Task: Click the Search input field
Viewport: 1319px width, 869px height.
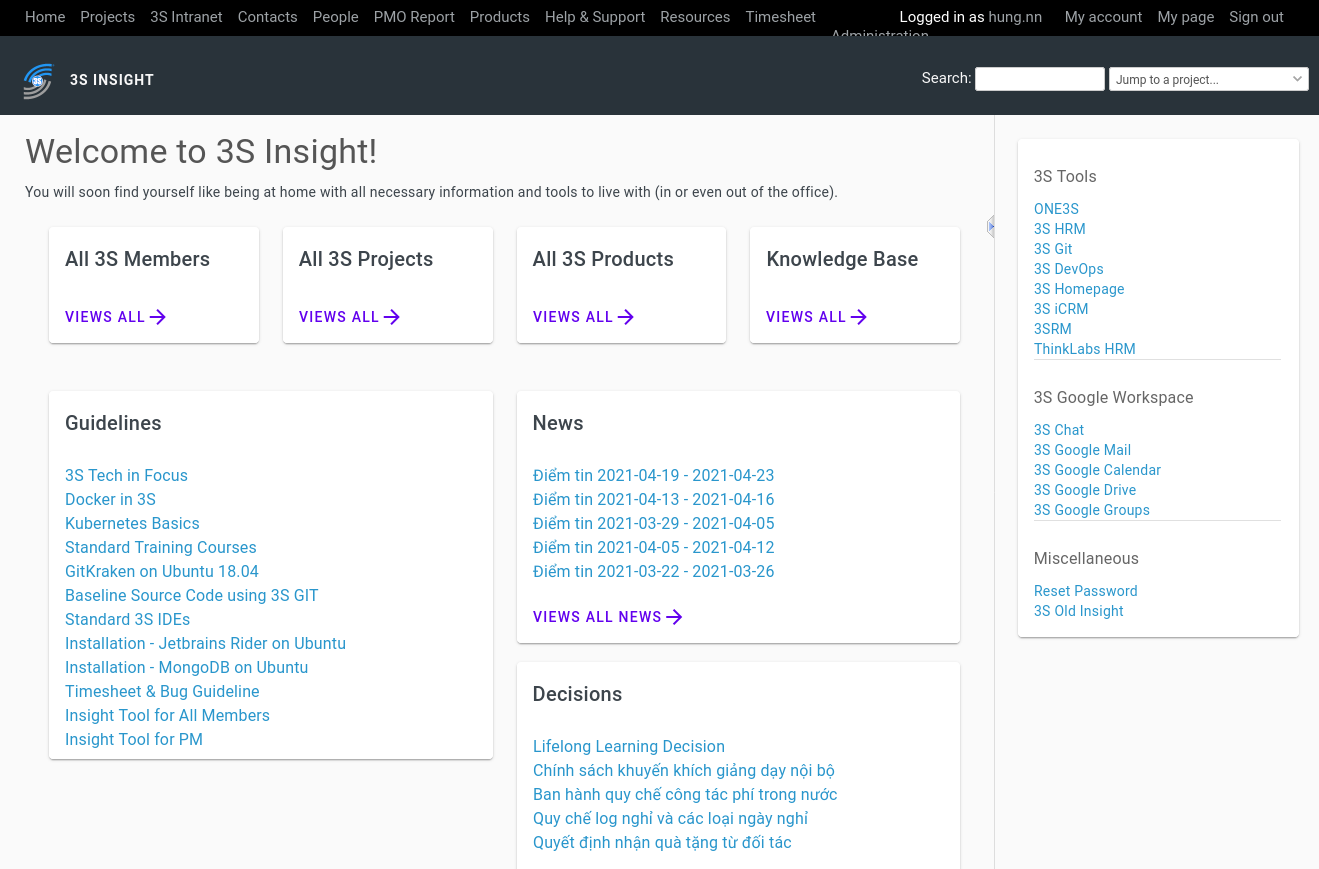Action: (1039, 79)
